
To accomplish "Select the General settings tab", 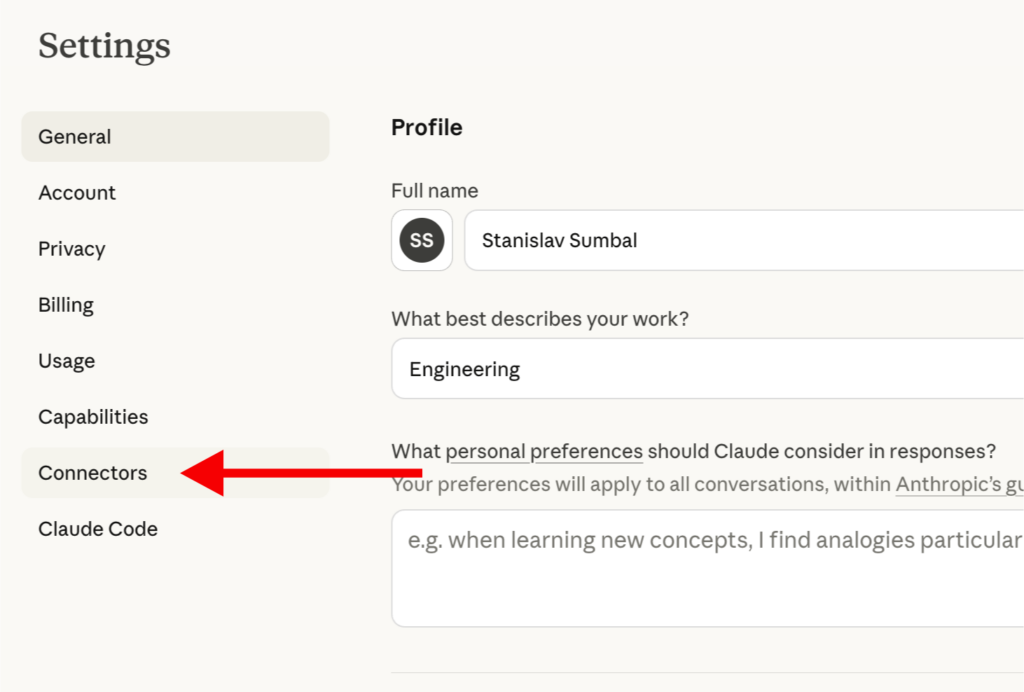I will (175, 136).
